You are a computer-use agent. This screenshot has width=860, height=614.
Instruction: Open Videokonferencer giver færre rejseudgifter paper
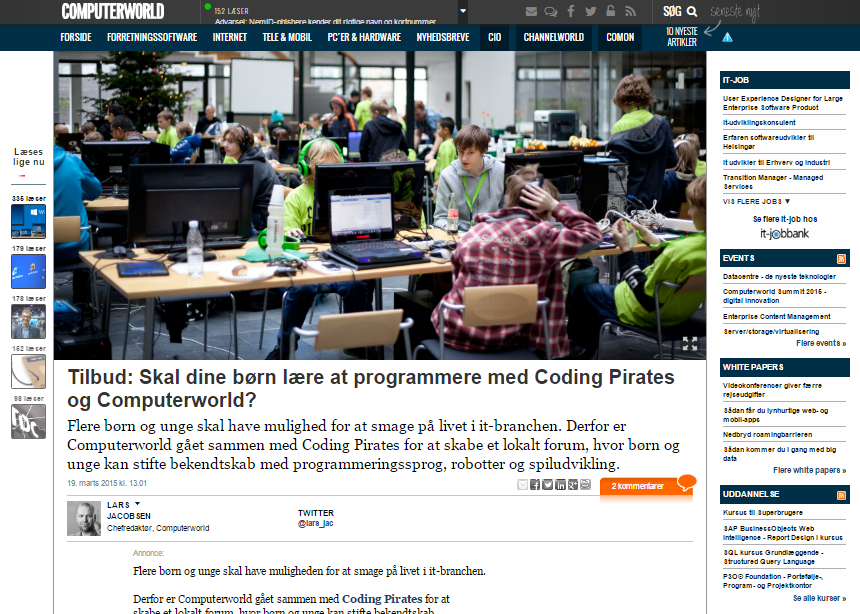pos(772,390)
